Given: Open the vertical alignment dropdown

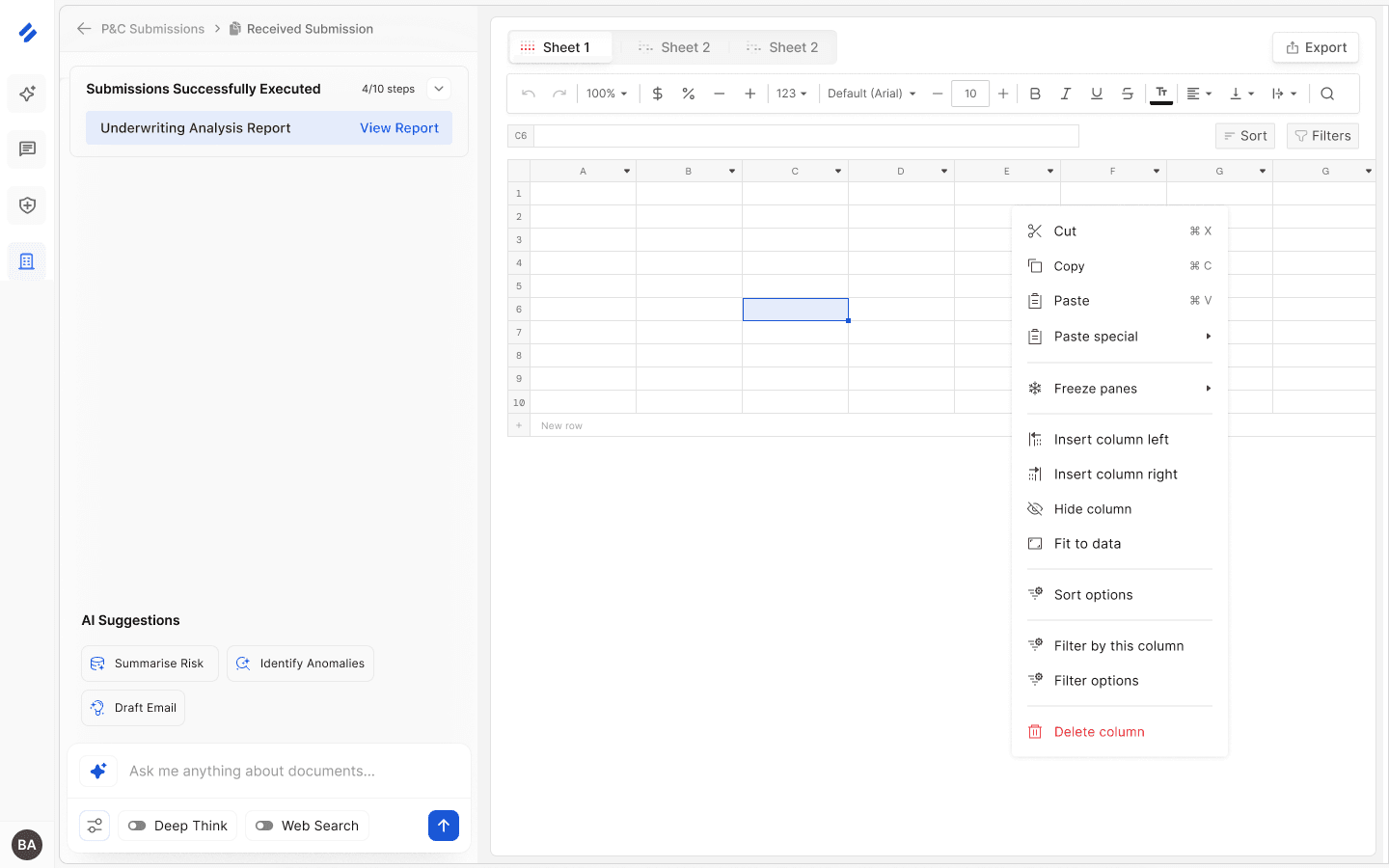Looking at the screenshot, I should pos(1241,94).
